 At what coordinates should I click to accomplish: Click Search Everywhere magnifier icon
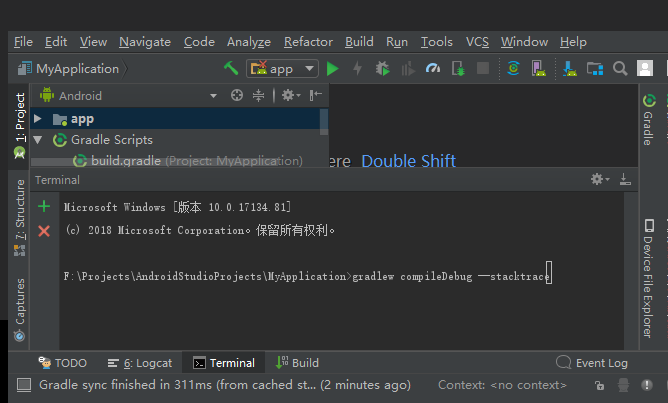pos(620,68)
